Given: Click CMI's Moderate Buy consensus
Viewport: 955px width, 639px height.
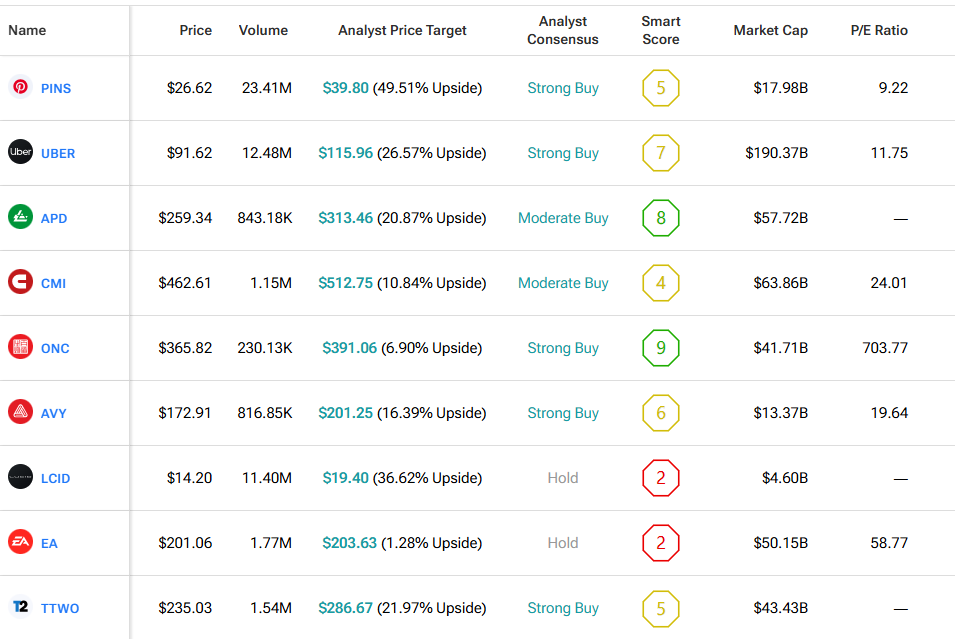Looking at the screenshot, I should (x=563, y=283).
